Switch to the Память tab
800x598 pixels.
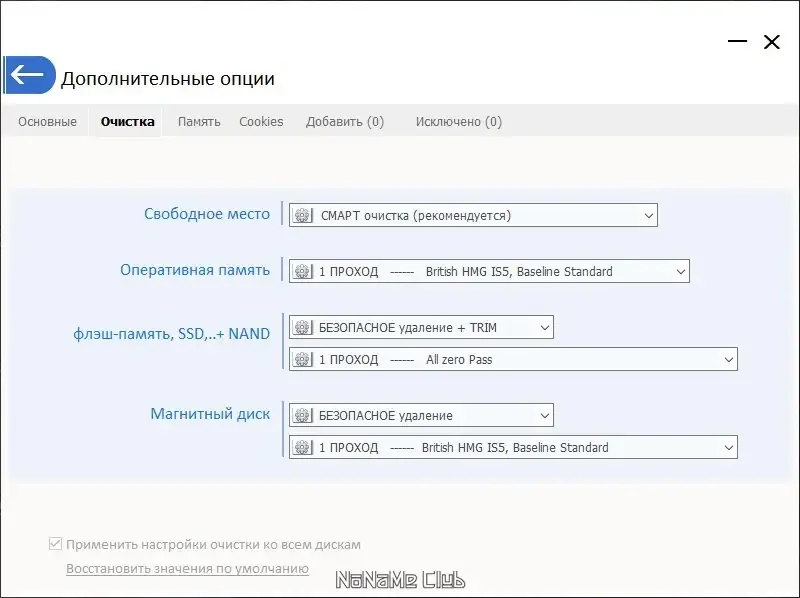198,121
